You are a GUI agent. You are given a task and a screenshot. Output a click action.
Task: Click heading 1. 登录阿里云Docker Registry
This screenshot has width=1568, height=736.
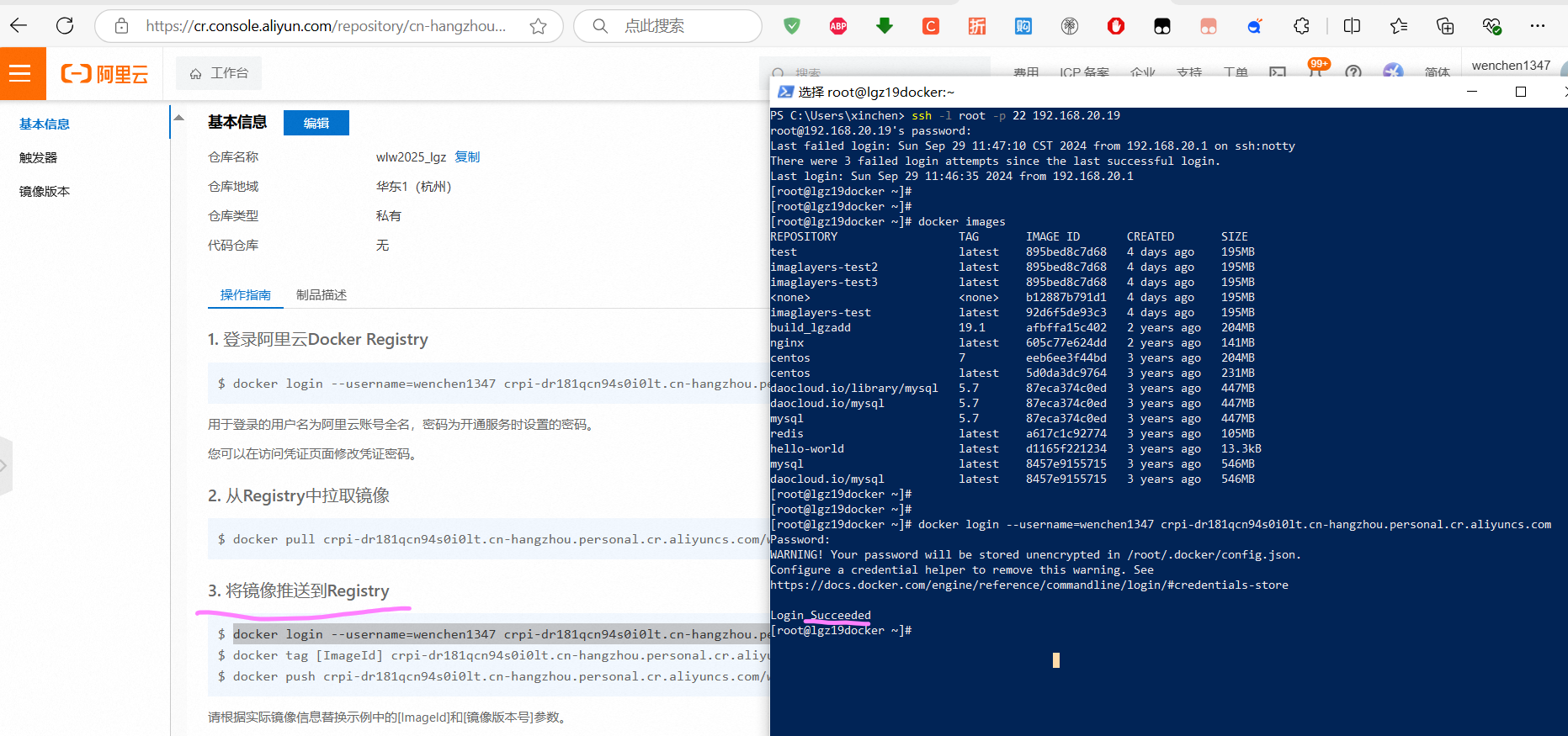[x=318, y=339]
